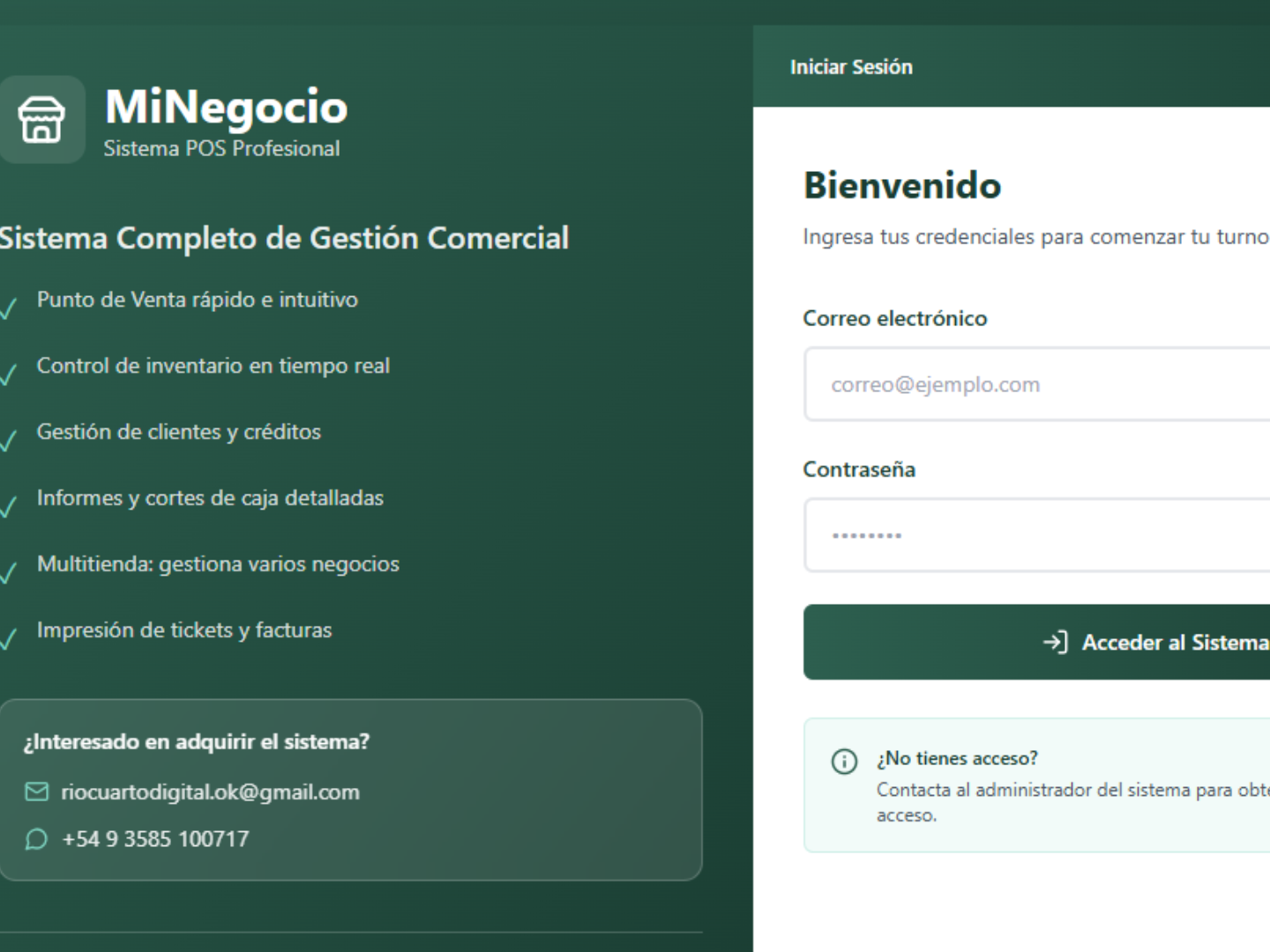The width and height of the screenshot is (1270, 952).
Task: Click the Punto de Venta rápido e intuitivo text
Action: click(198, 300)
